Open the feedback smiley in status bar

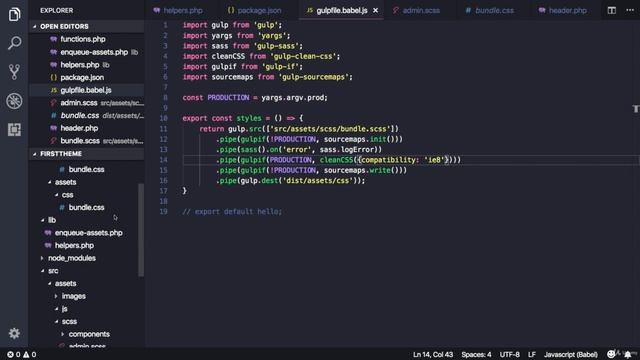(611, 354)
